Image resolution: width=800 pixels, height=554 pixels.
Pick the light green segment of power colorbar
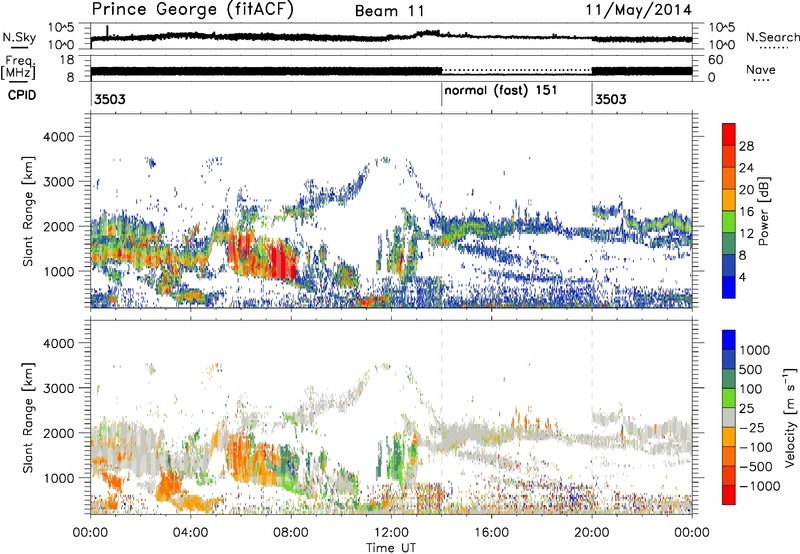click(x=729, y=222)
